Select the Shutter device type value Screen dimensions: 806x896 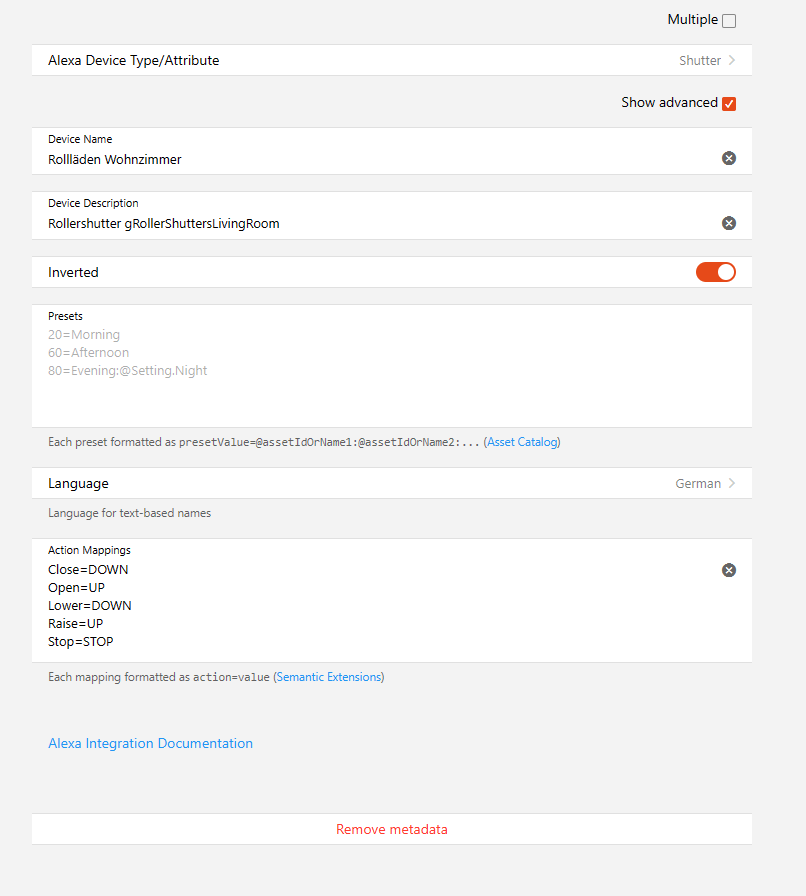[x=700, y=60]
